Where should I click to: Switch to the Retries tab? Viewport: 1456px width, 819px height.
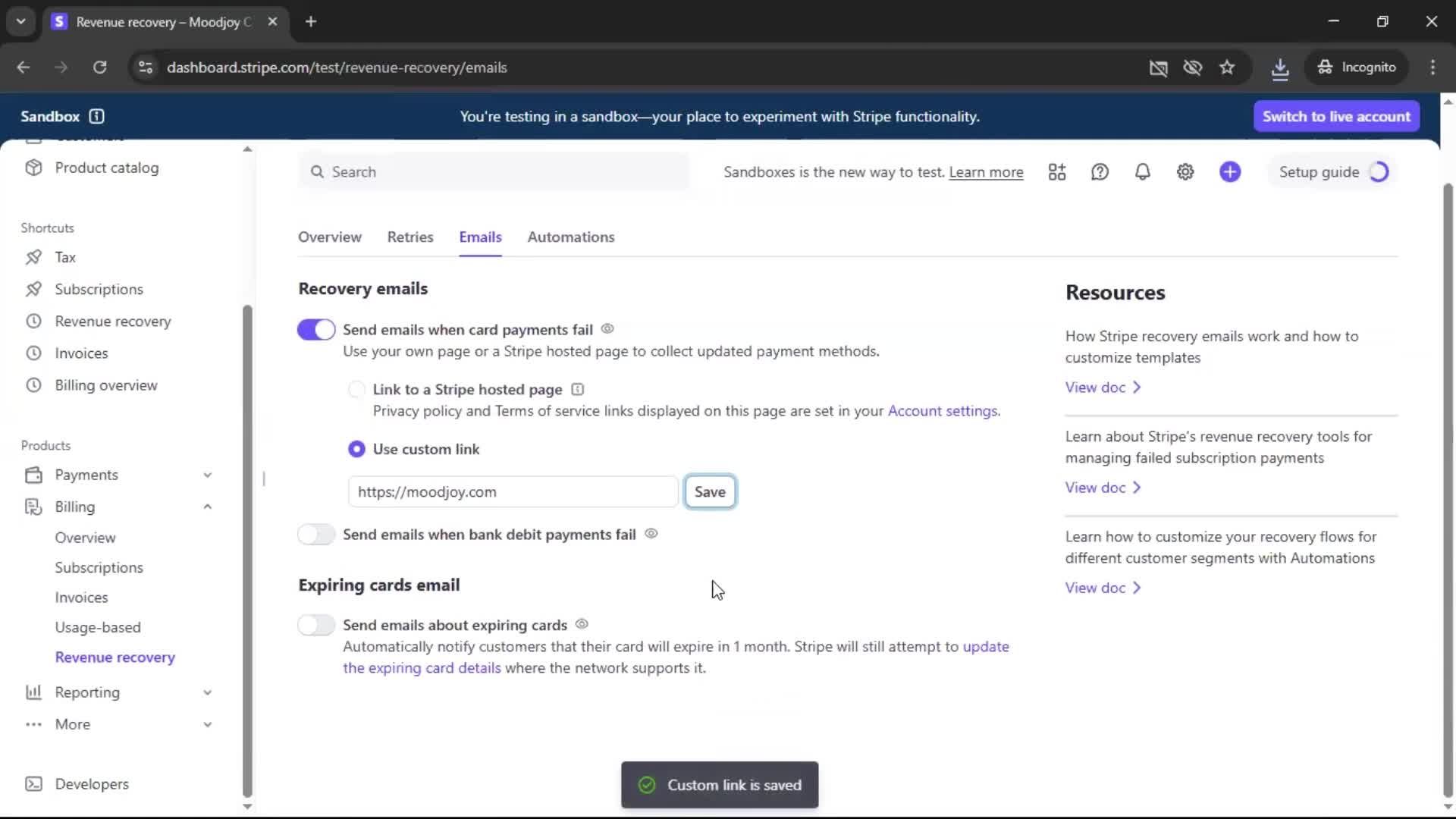(x=410, y=237)
